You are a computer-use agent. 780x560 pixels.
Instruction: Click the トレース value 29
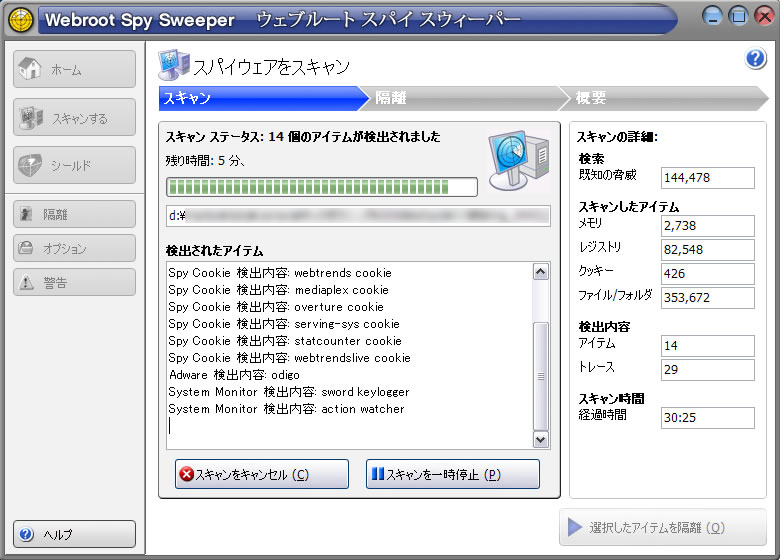click(707, 370)
